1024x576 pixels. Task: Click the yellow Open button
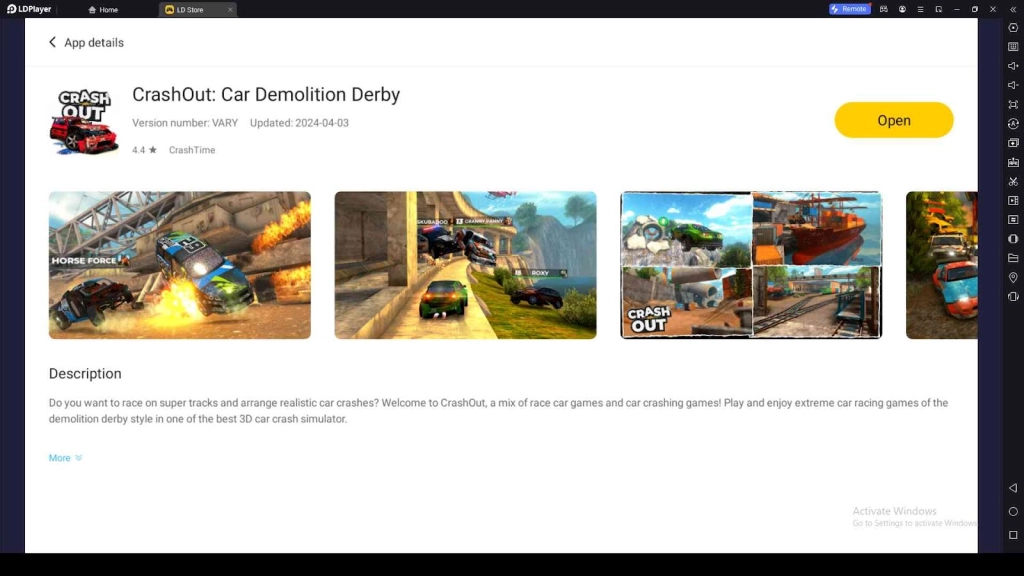pos(893,120)
